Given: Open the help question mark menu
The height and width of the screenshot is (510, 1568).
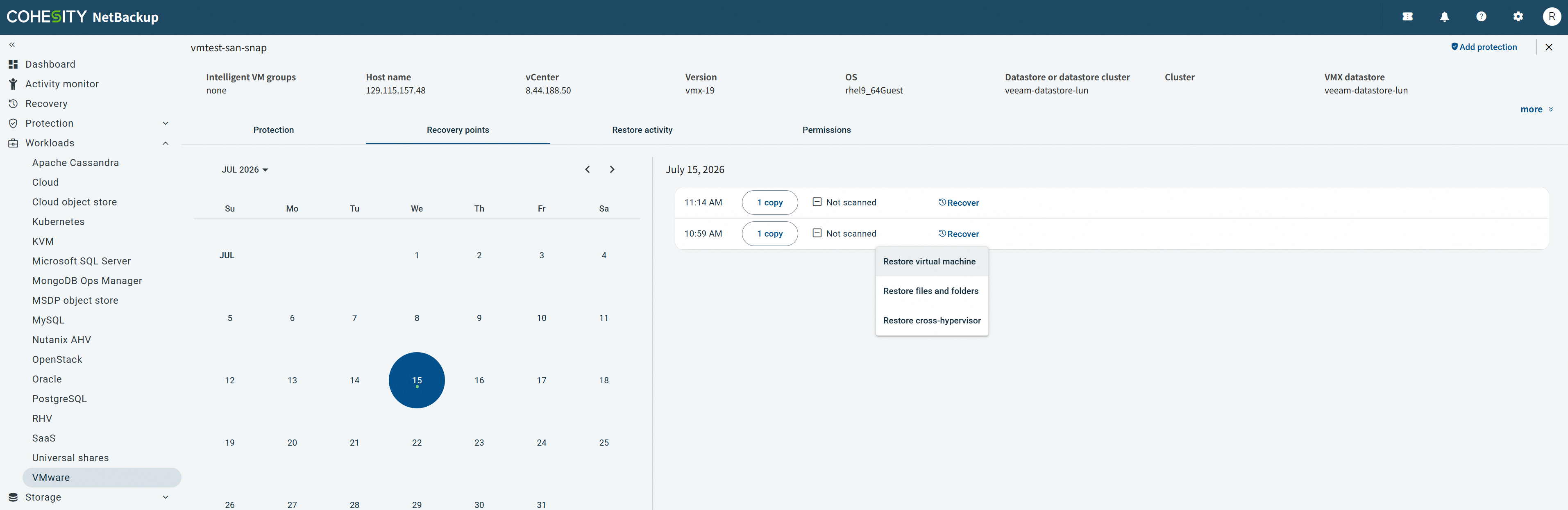Looking at the screenshot, I should pyautogui.click(x=1482, y=17).
